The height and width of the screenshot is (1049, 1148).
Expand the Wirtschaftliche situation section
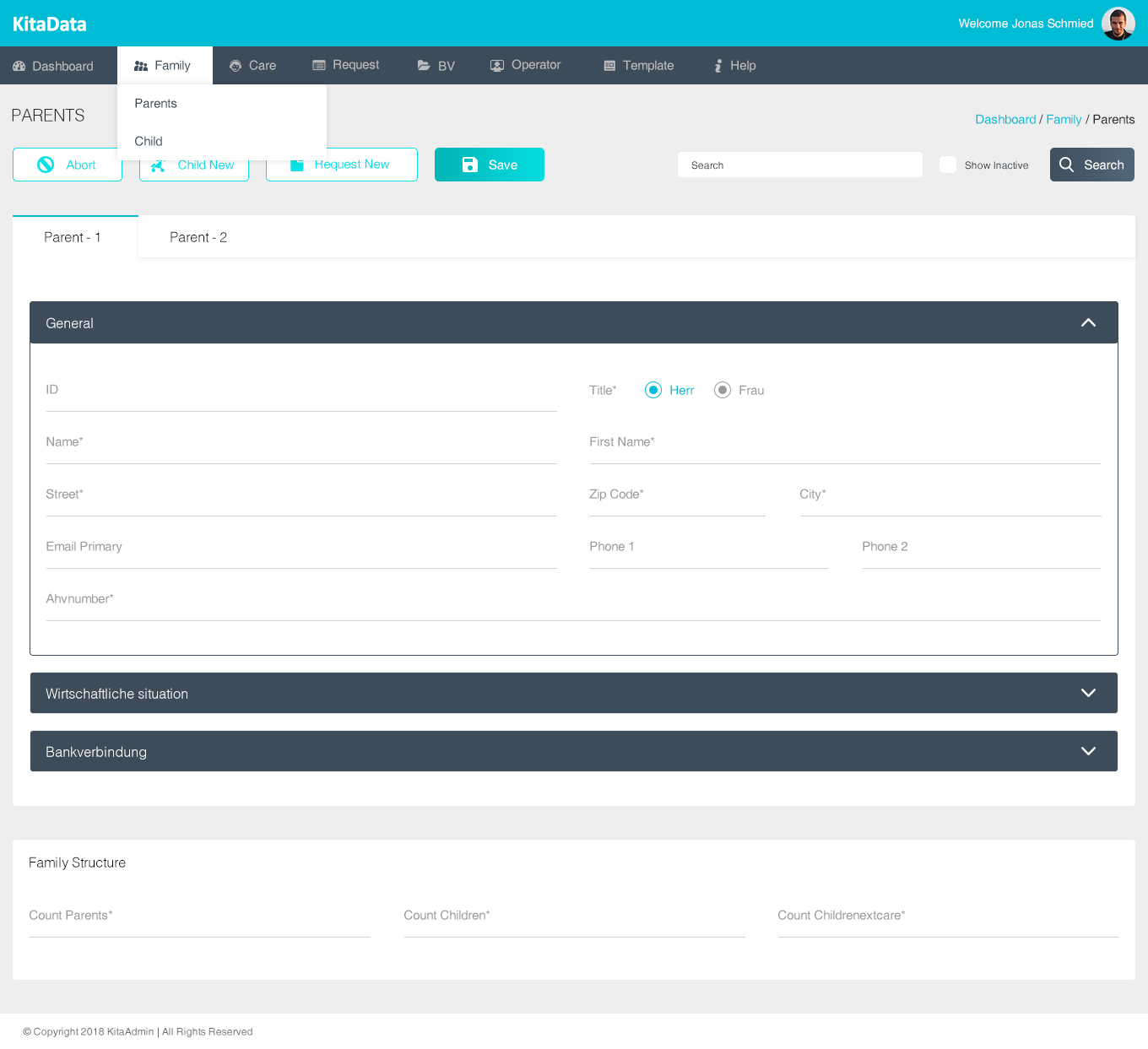click(1088, 693)
